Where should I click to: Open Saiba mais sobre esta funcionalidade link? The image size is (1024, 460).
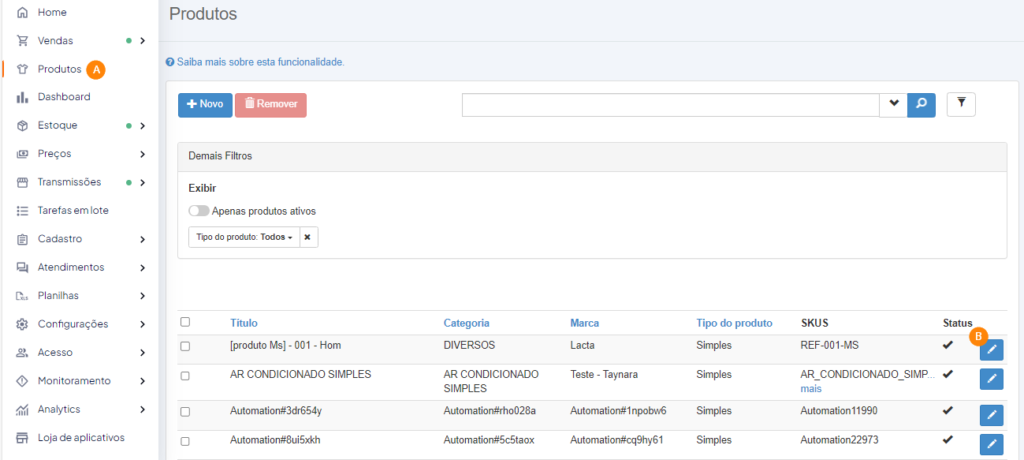[260, 62]
